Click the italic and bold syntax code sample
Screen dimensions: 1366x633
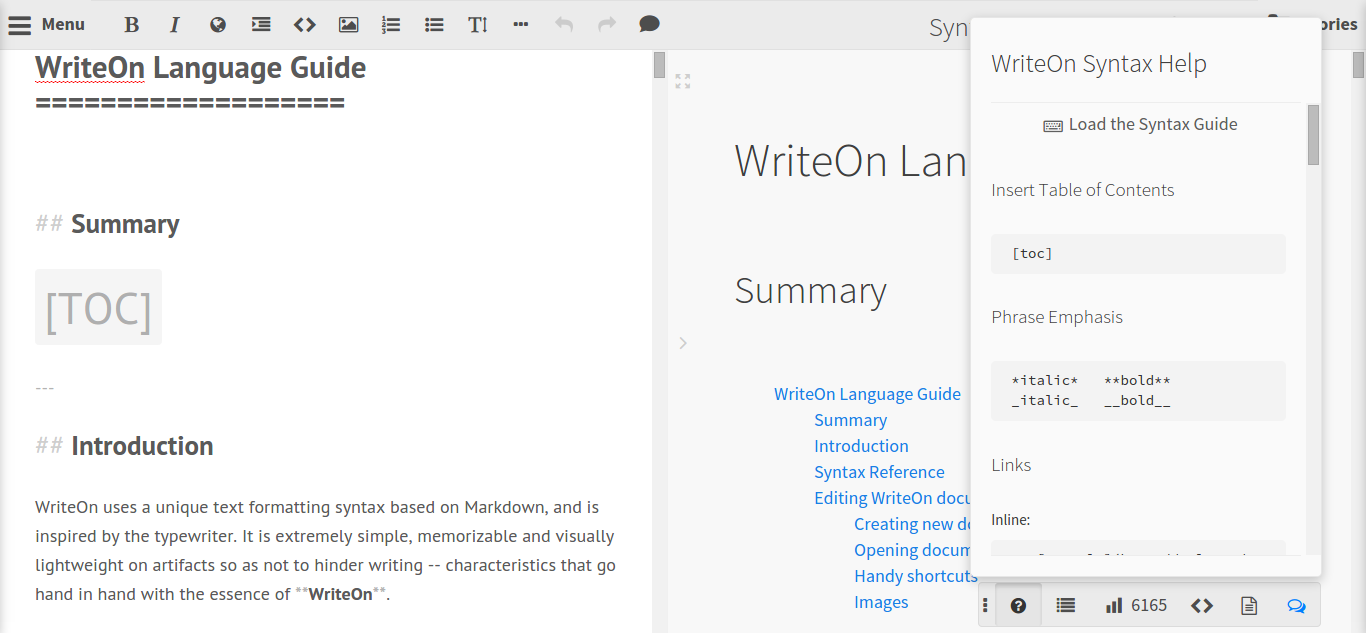coord(1138,391)
